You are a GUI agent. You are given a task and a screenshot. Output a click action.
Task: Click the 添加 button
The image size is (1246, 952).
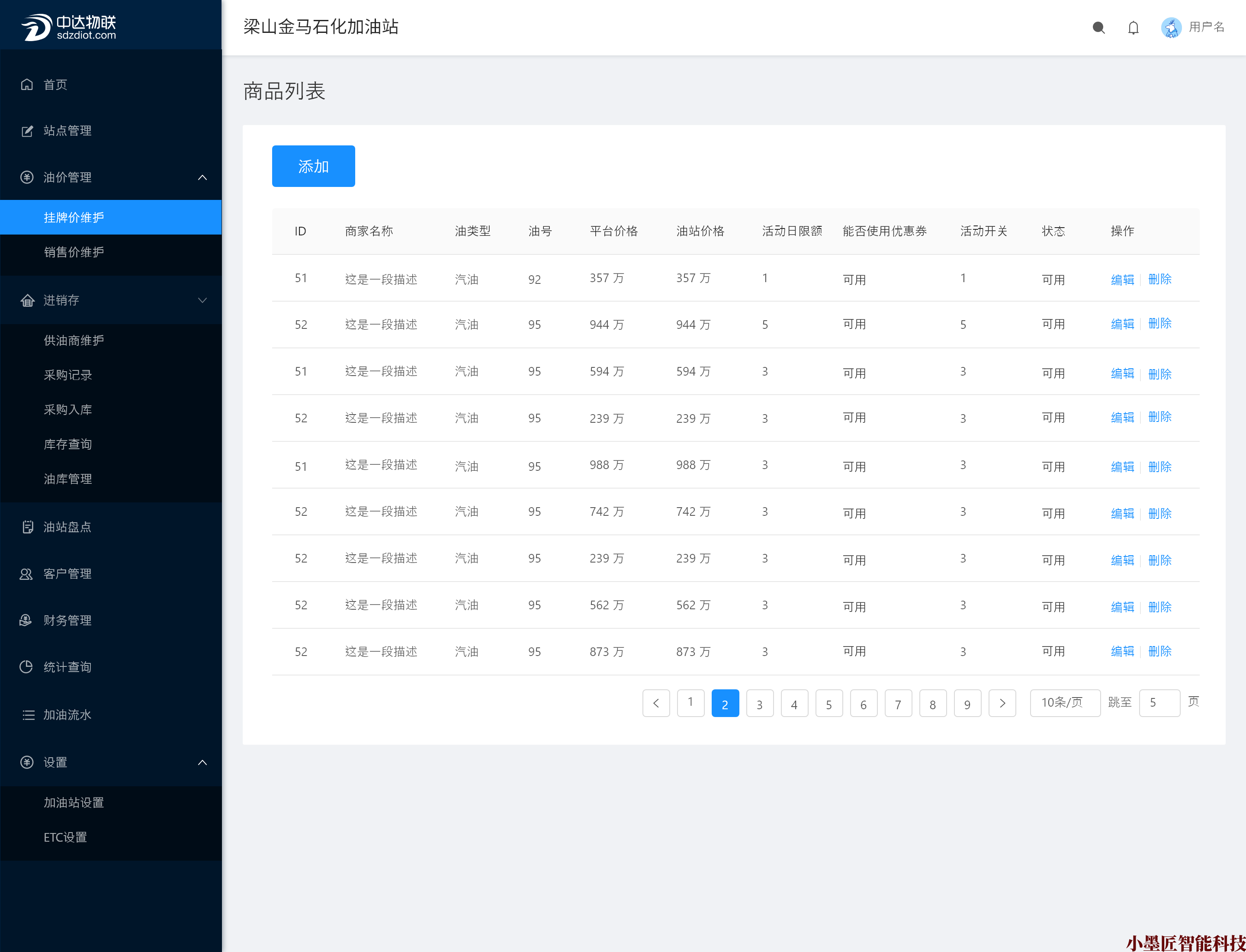coord(313,166)
